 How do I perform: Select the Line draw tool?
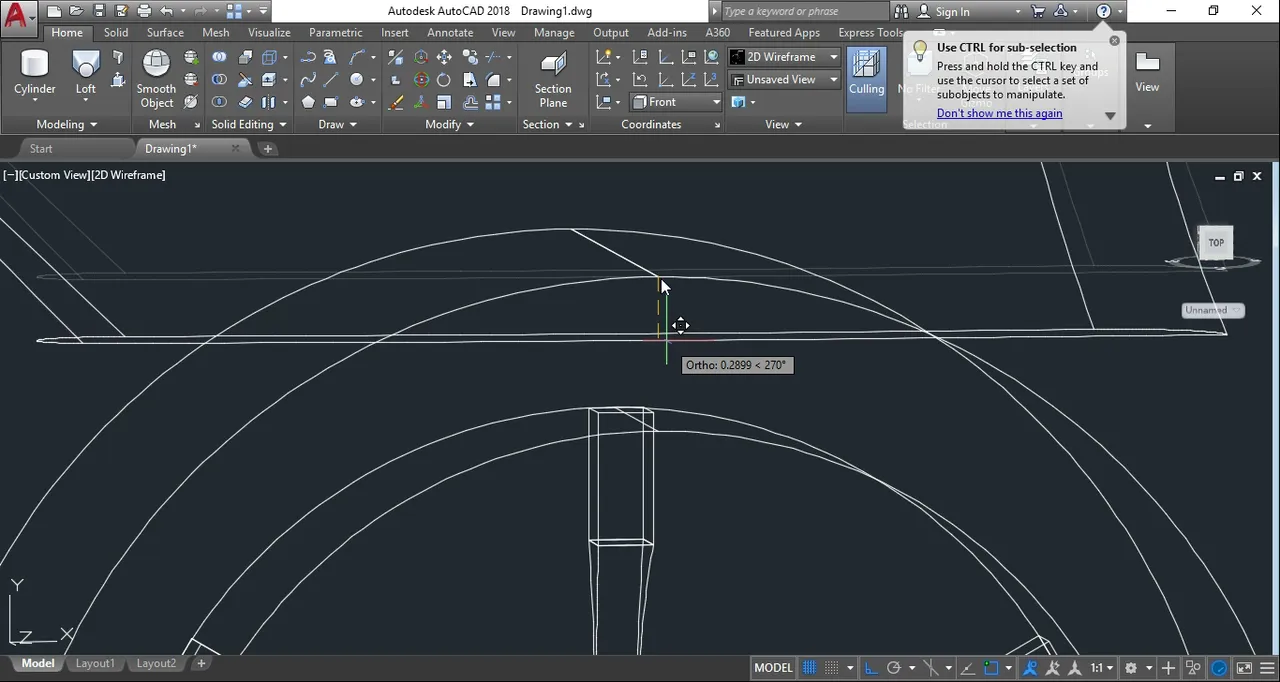pyautogui.click(x=331, y=80)
